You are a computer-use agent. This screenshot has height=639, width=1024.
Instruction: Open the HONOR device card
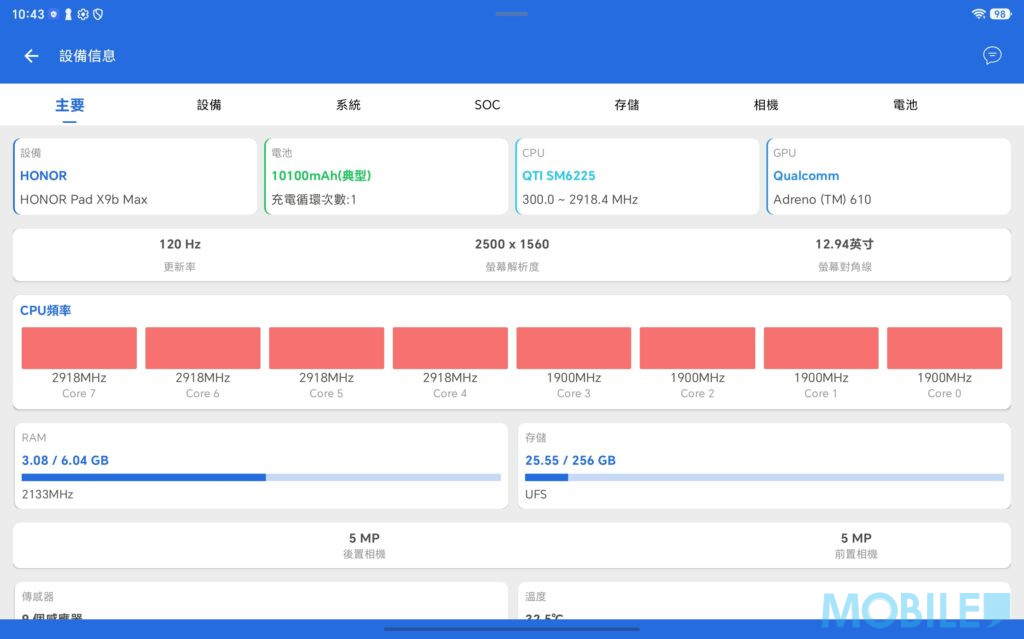pyautogui.click(x=135, y=176)
